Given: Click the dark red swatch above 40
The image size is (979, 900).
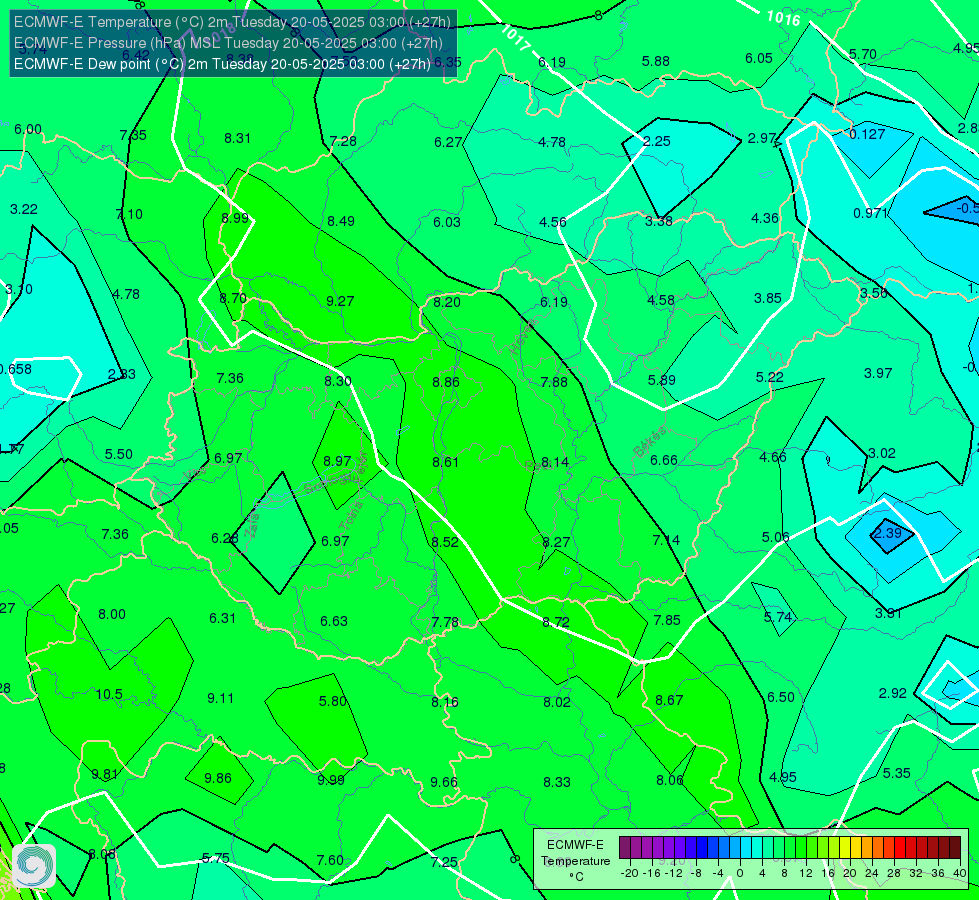Looking at the screenshot, I should (x=955, y=848).
